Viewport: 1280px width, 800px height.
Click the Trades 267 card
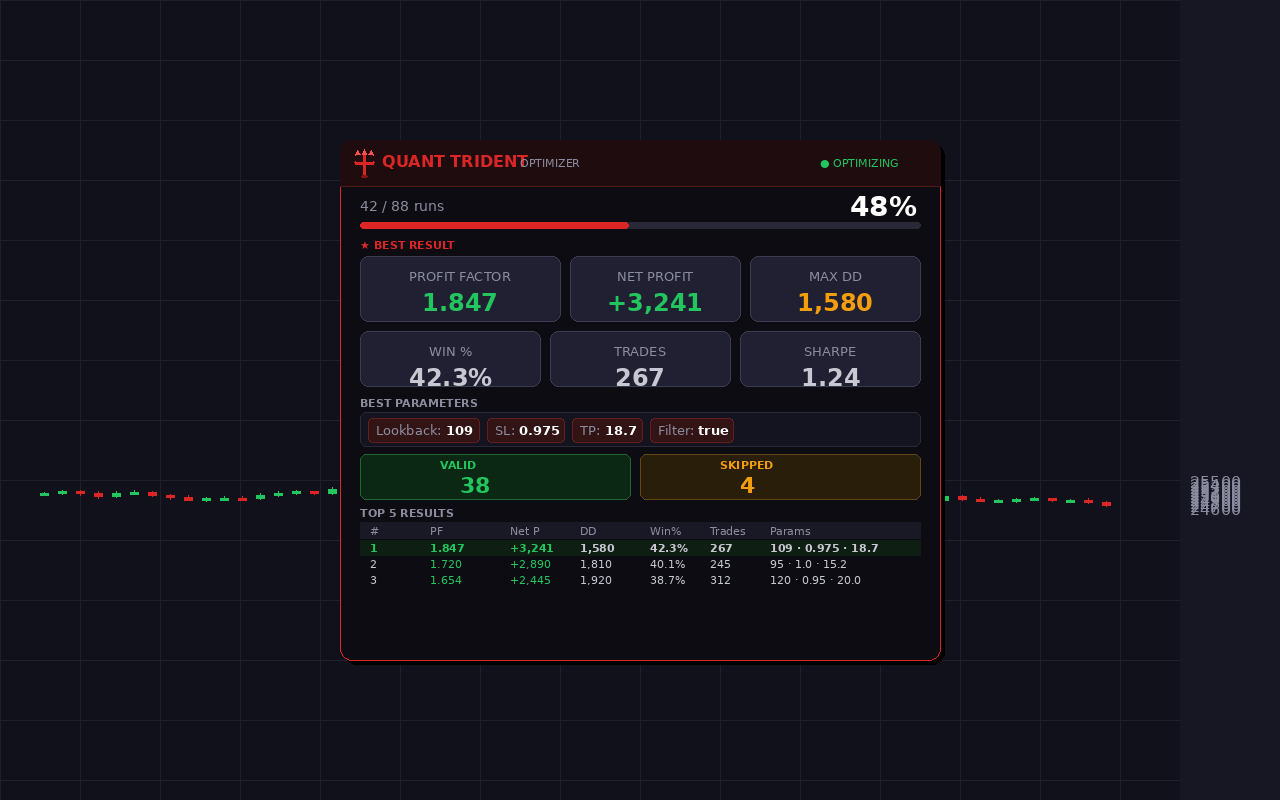click(x=640, y=359)
